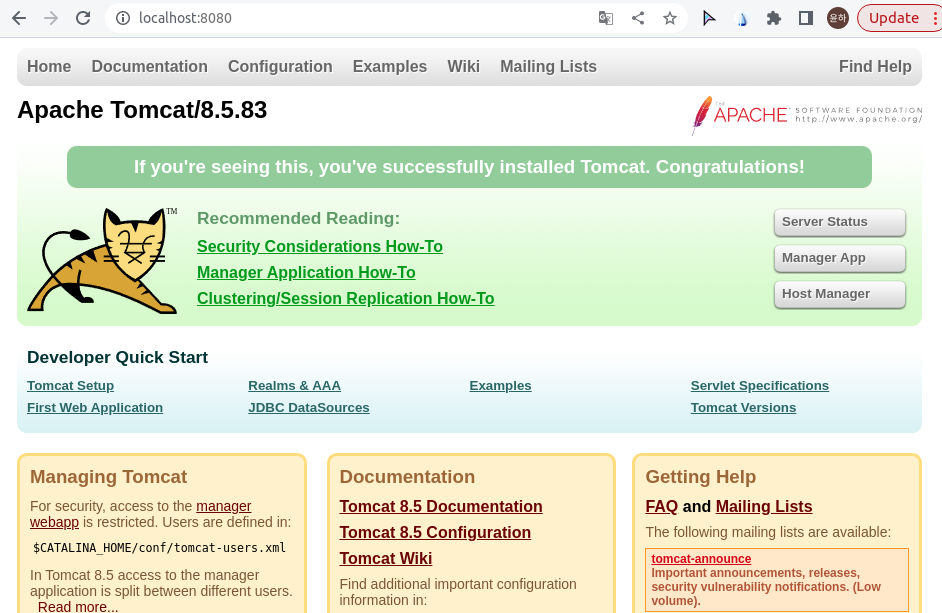
Task: Click the Tomcat cat mascot image
Action: click(102, 260)
